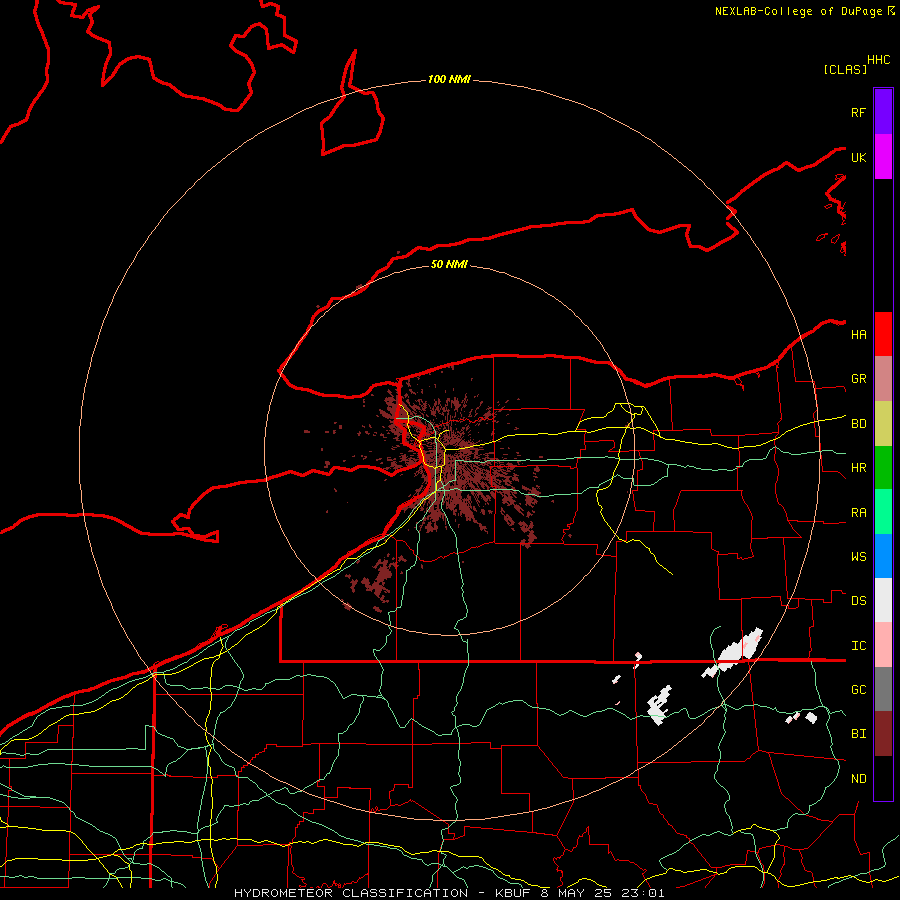Click the DS white legend swatch

[883, 600]
